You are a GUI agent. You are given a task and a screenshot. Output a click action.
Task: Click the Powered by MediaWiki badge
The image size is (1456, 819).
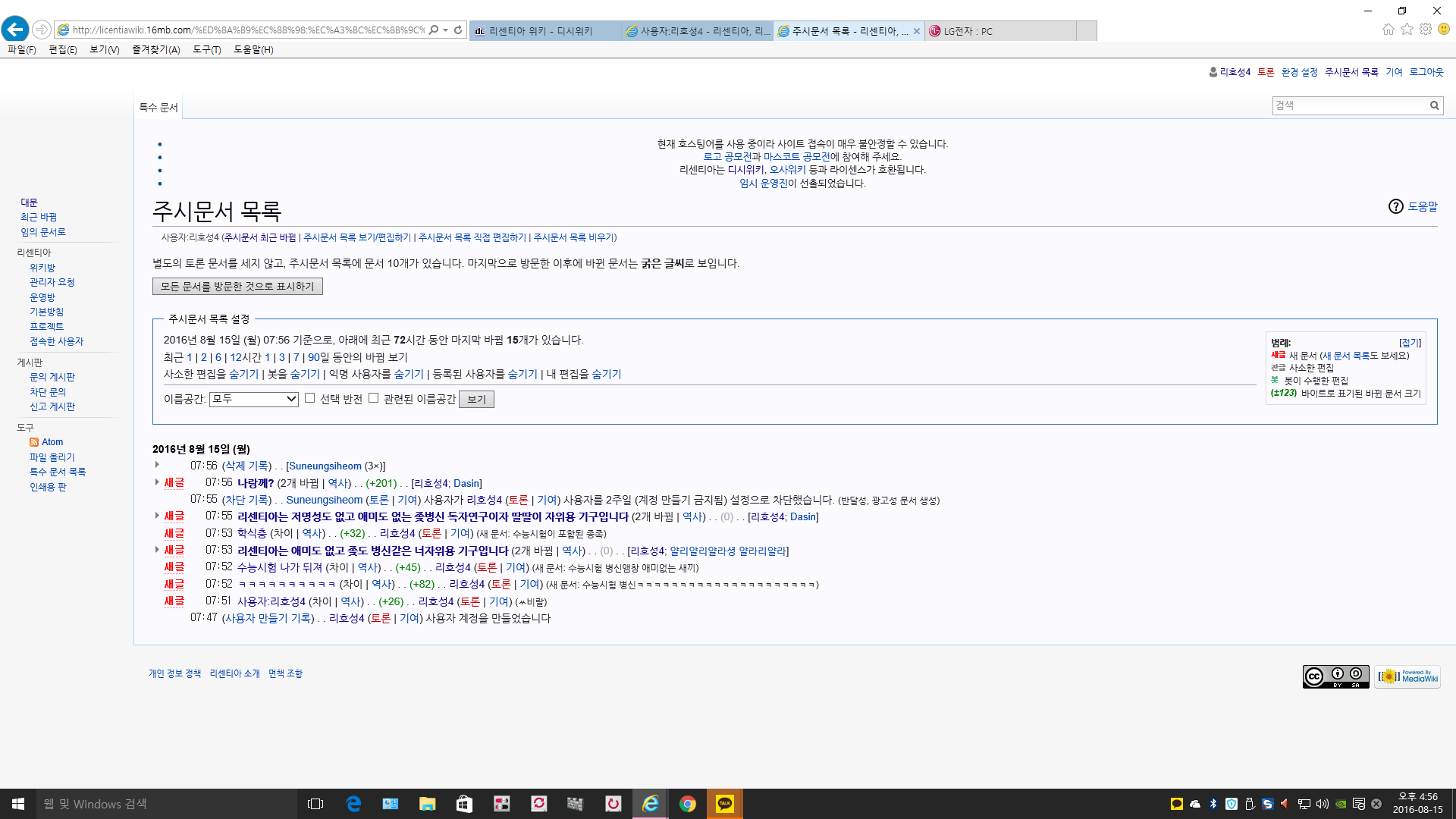[1407, 676]
